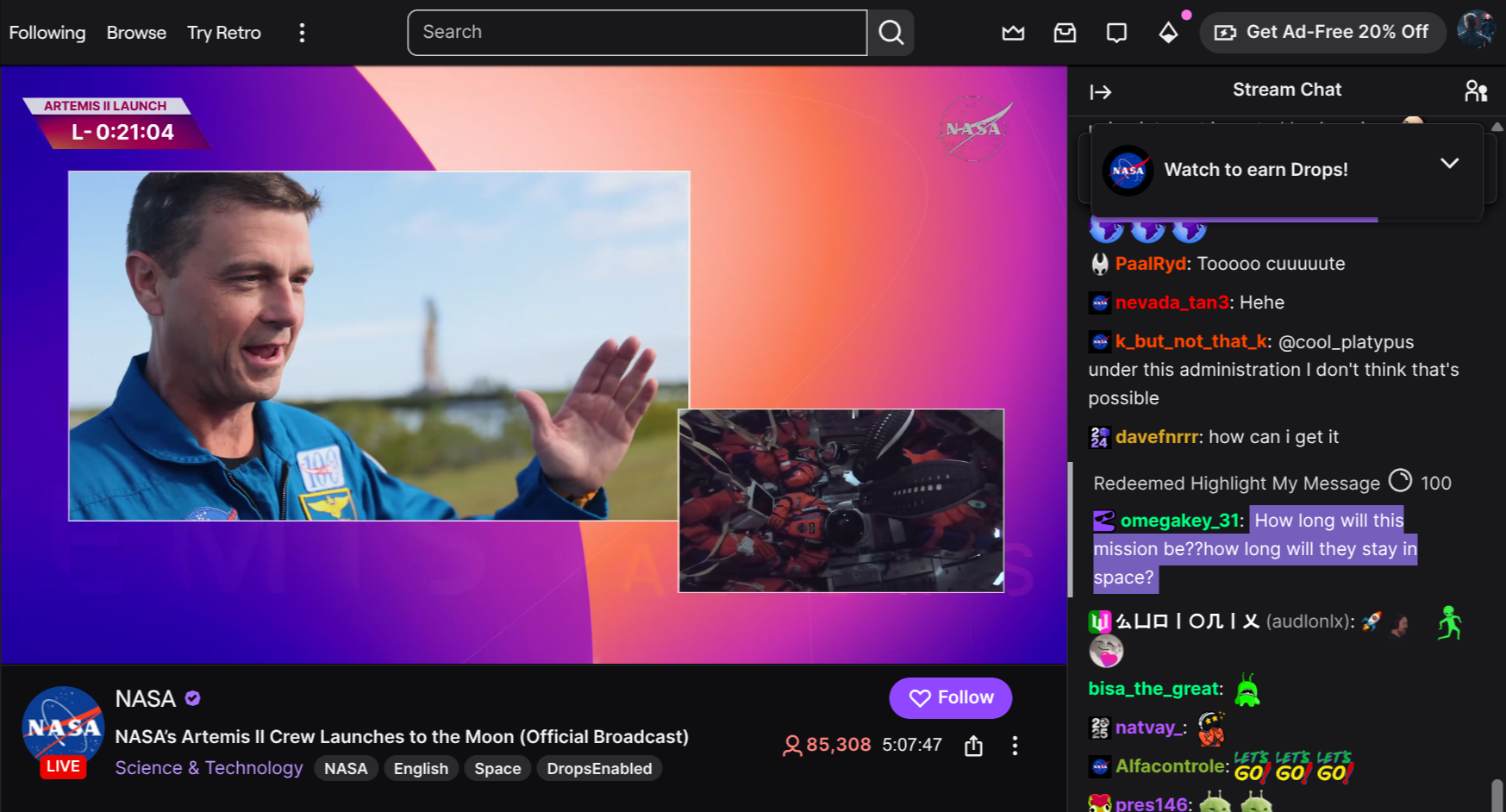The width and height of the screenshot is (1506, 812).
Task: Open the chat community users list icon
Action: click(x=1476, y=91)
